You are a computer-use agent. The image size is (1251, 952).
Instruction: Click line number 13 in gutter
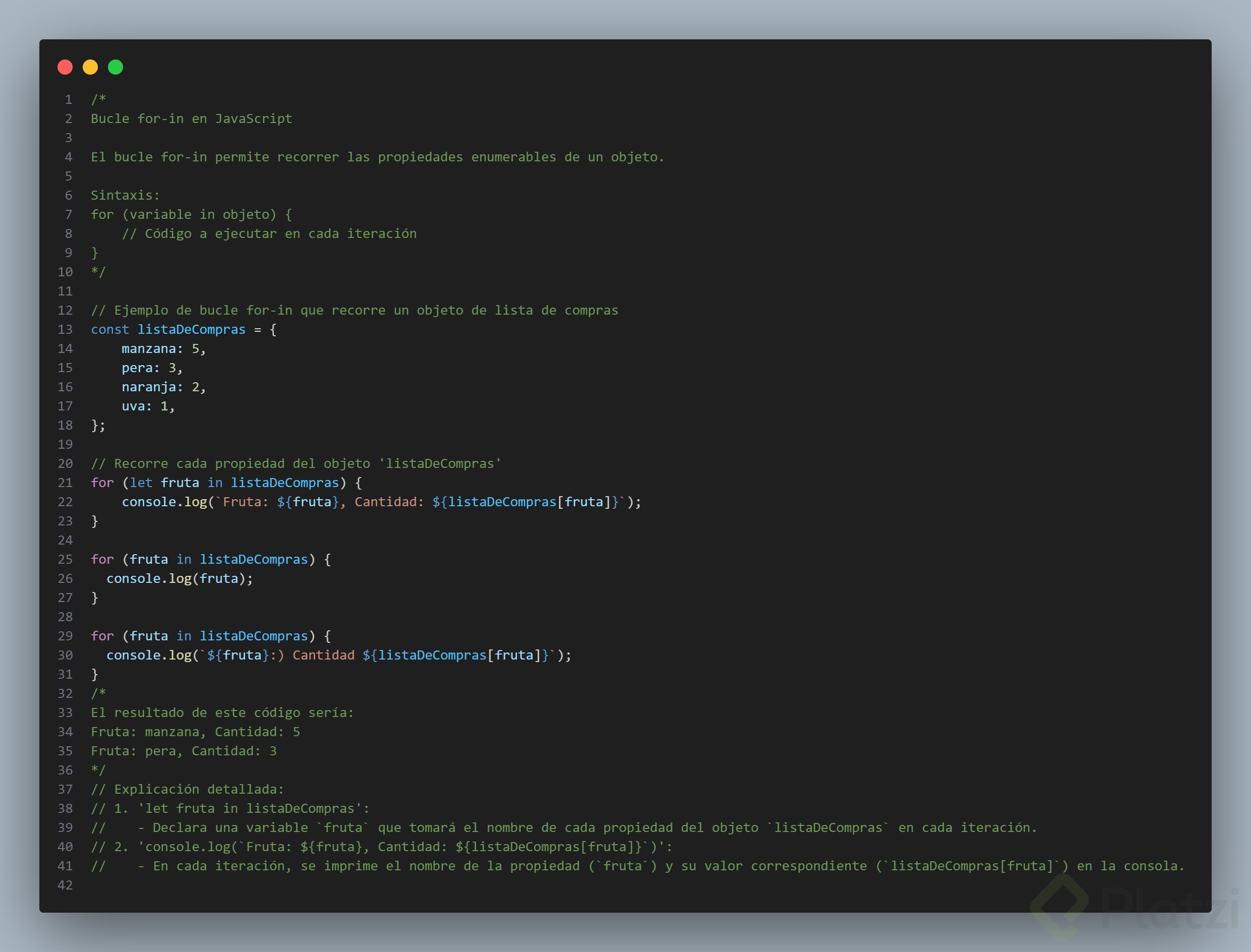(x=65, y=329)
